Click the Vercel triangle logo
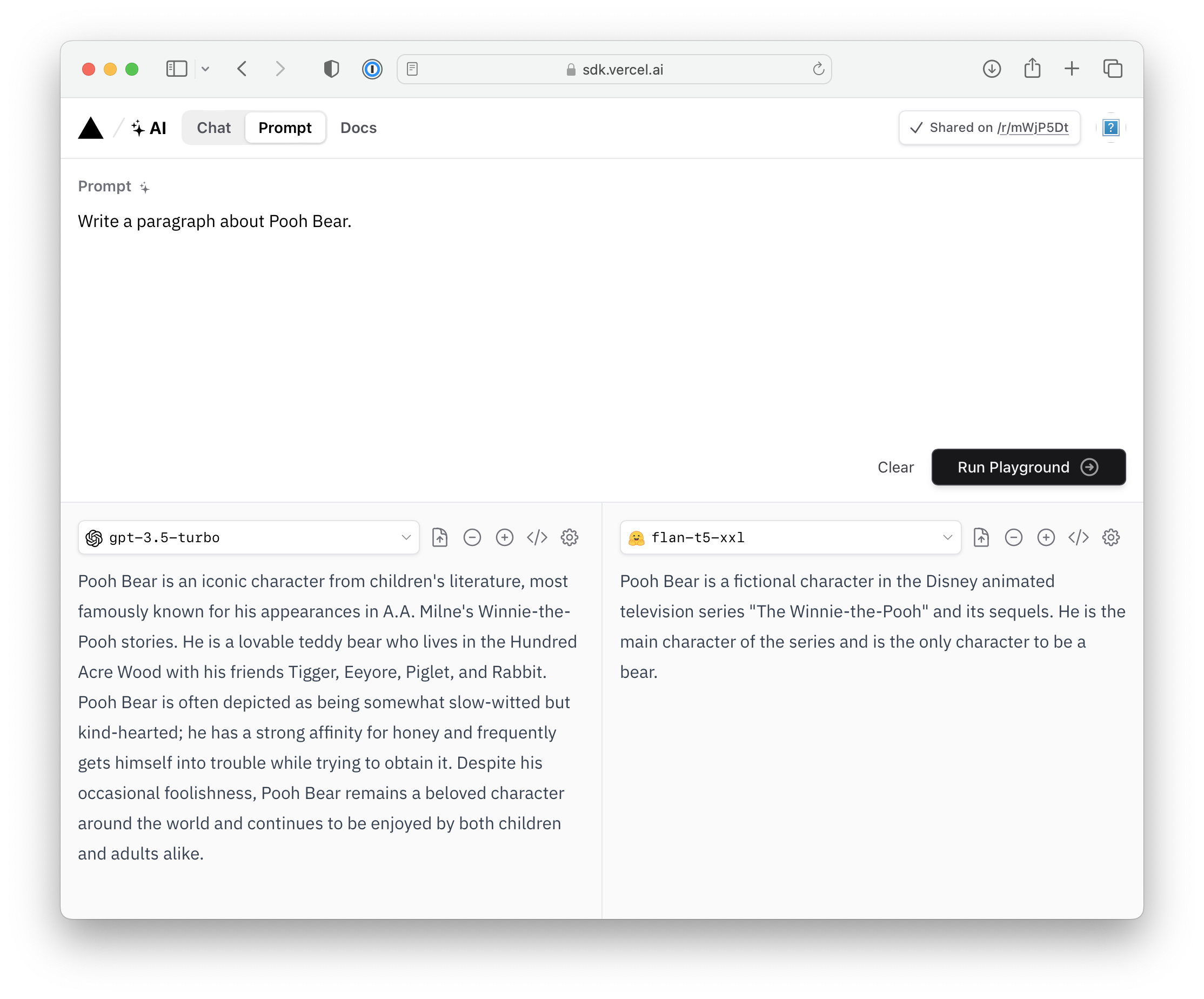 tap(91, 128)
